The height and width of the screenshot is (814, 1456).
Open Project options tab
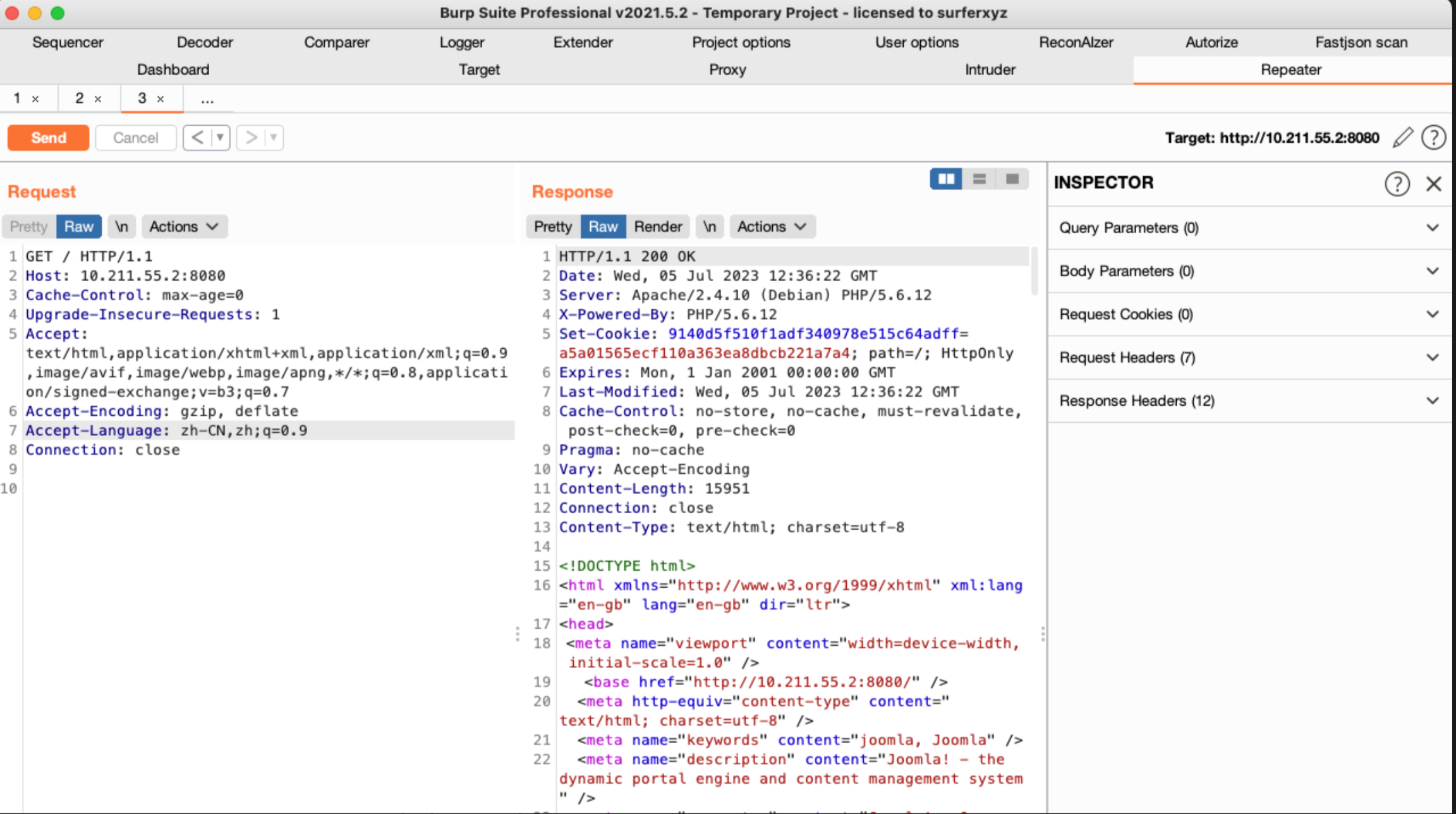pyautogui.click(x=741, y=42)
